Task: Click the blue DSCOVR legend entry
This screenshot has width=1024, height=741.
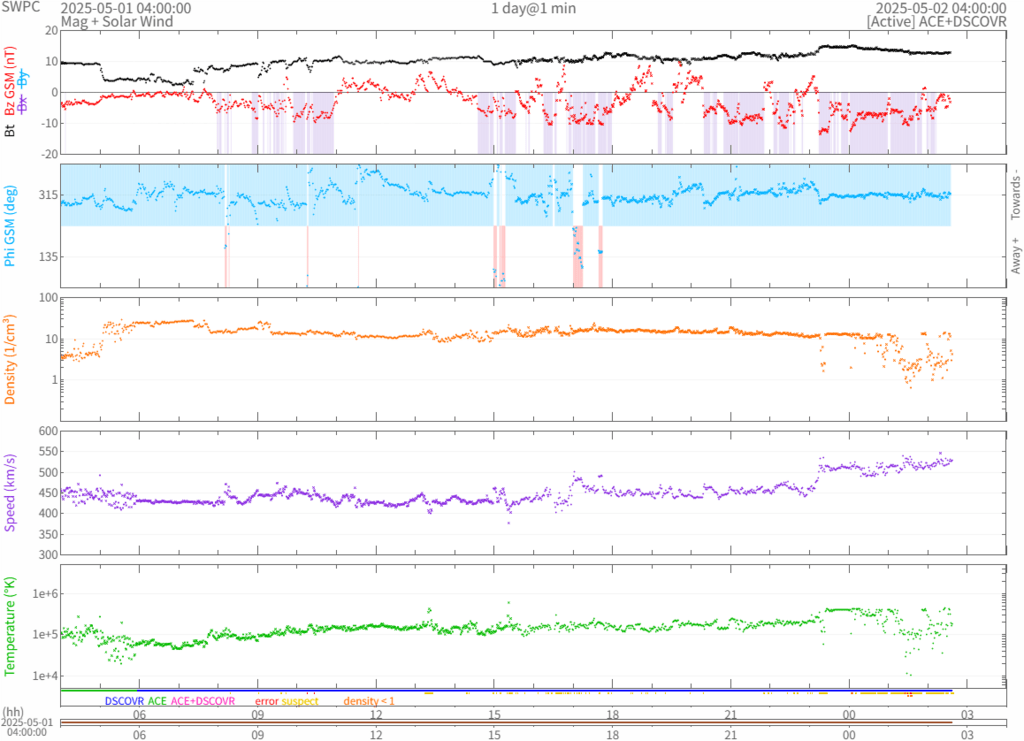Action: [124, 701]
